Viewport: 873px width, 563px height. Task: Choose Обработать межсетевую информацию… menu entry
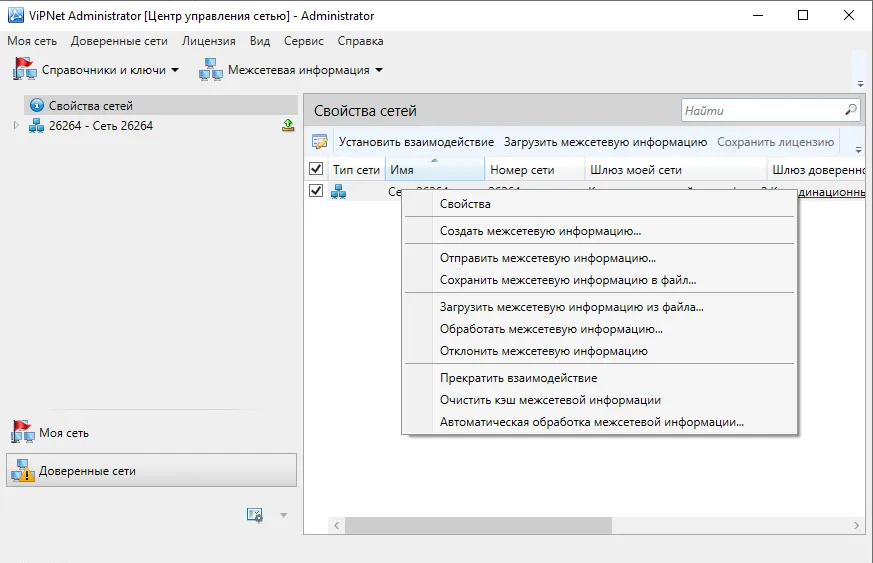(x=599, y=329)
